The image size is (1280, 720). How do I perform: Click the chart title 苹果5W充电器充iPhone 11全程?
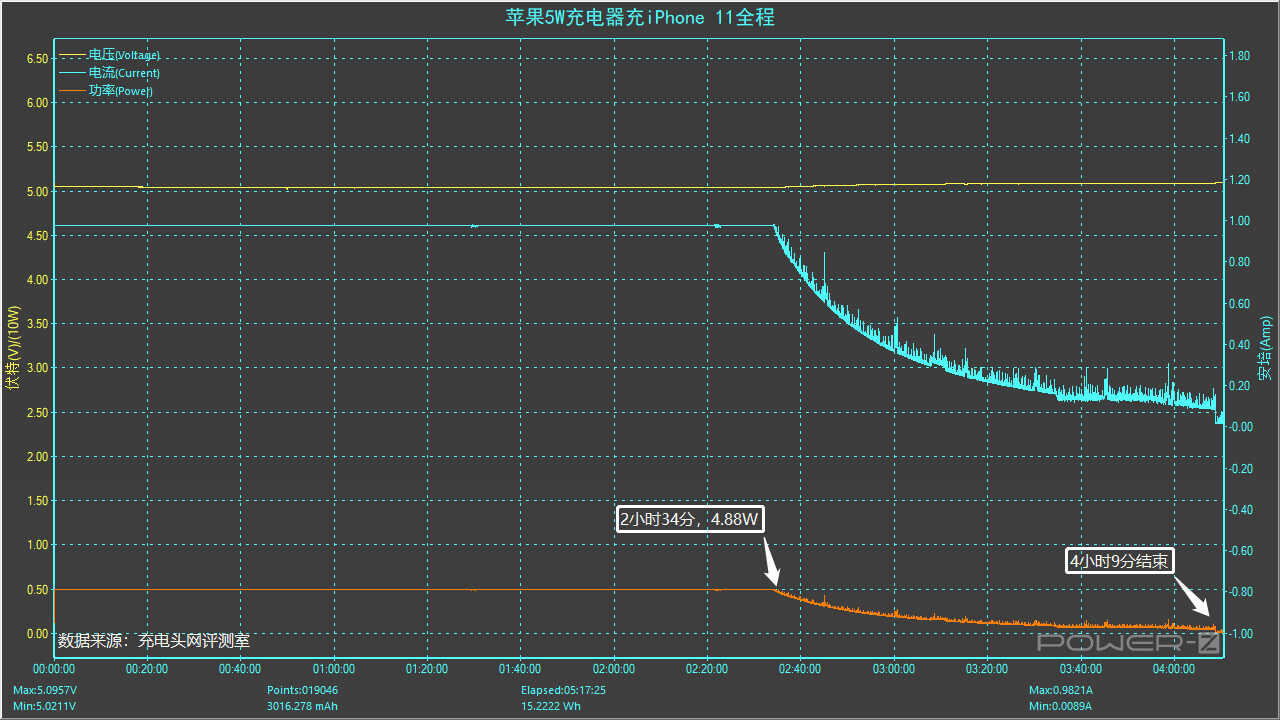(640, 17)
